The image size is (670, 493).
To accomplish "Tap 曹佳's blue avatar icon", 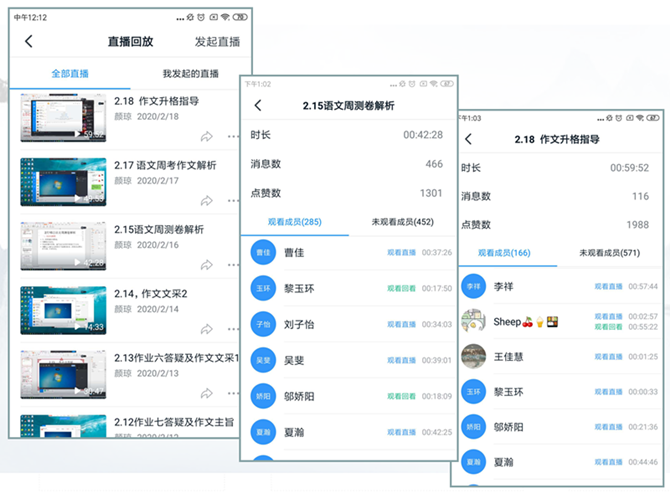I will [x=263, y=252].
